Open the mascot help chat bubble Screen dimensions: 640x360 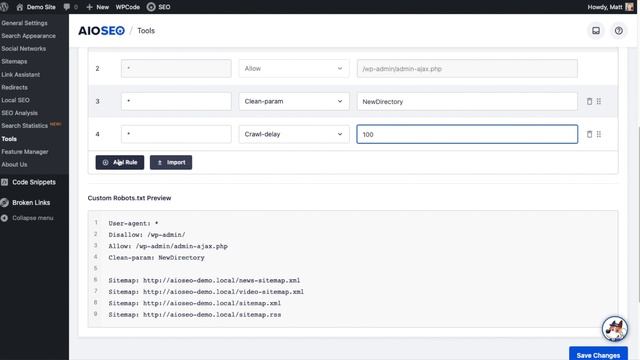(615, 329)
